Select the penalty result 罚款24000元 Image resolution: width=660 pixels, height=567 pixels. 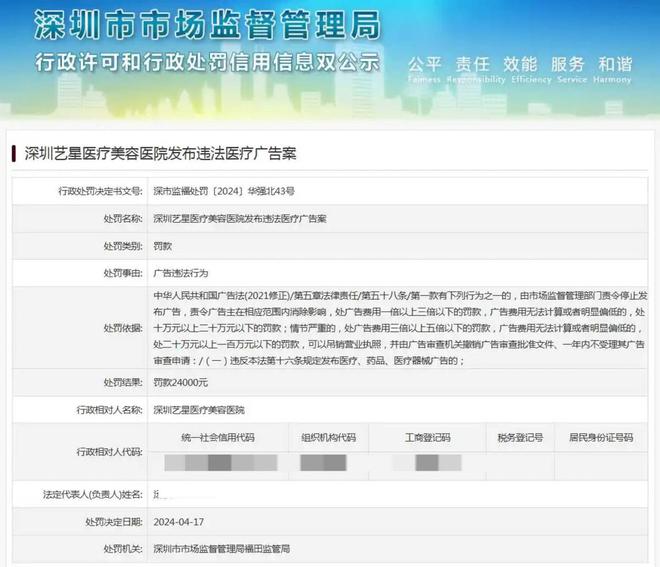point(180,383)
